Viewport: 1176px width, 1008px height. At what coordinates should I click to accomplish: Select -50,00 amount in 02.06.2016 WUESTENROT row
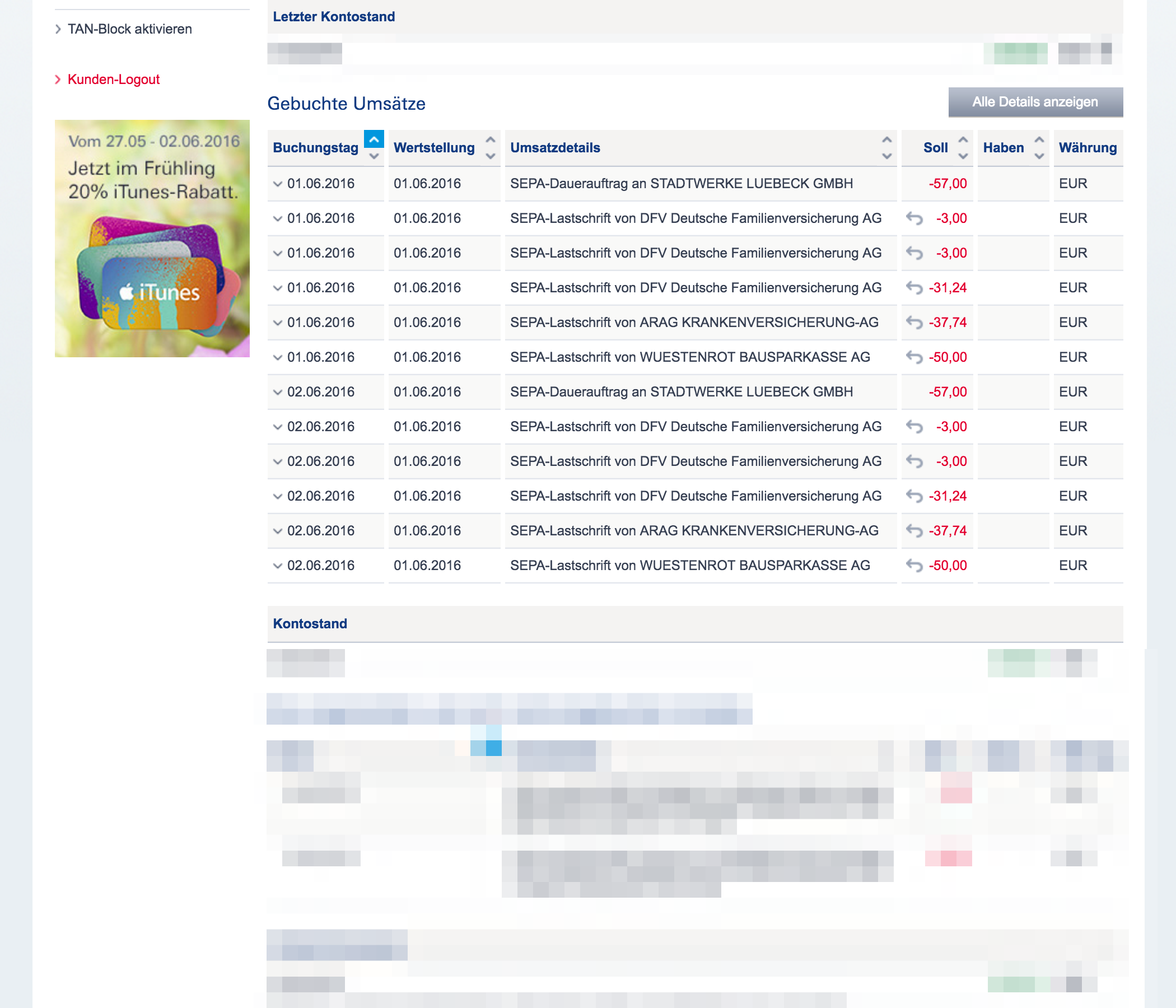point(948,565)
